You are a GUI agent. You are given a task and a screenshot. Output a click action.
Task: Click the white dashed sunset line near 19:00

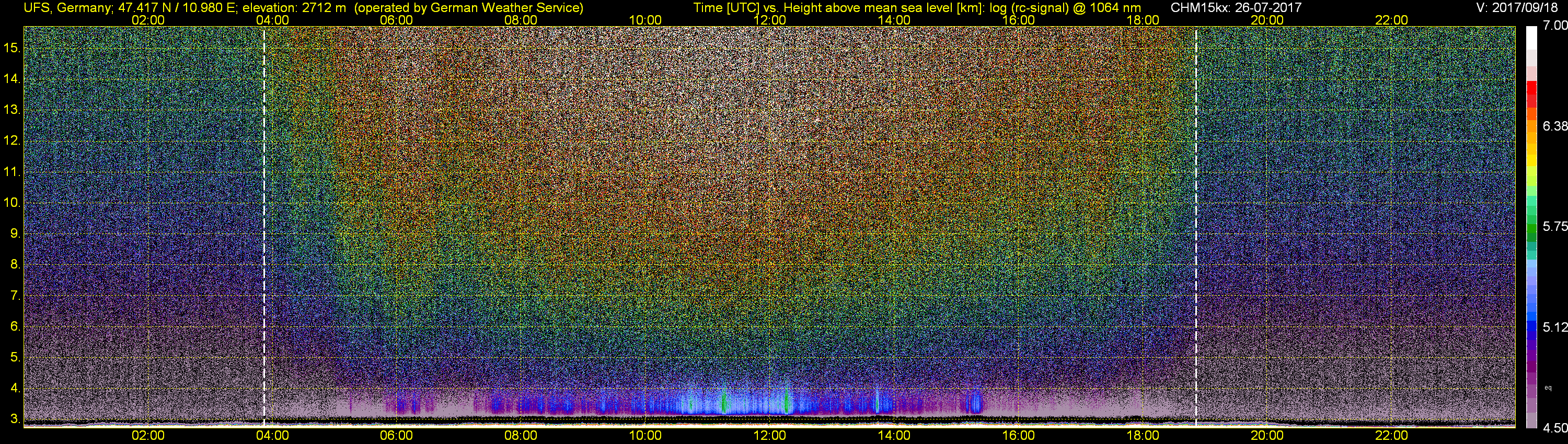coord(1196,225)
